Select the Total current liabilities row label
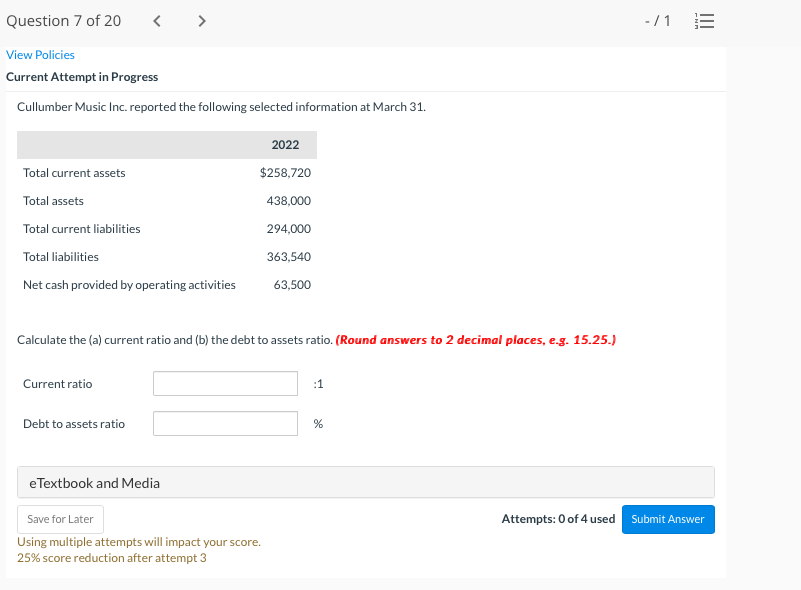Viewport: 801px width, 590px height. tap(82, 229)
